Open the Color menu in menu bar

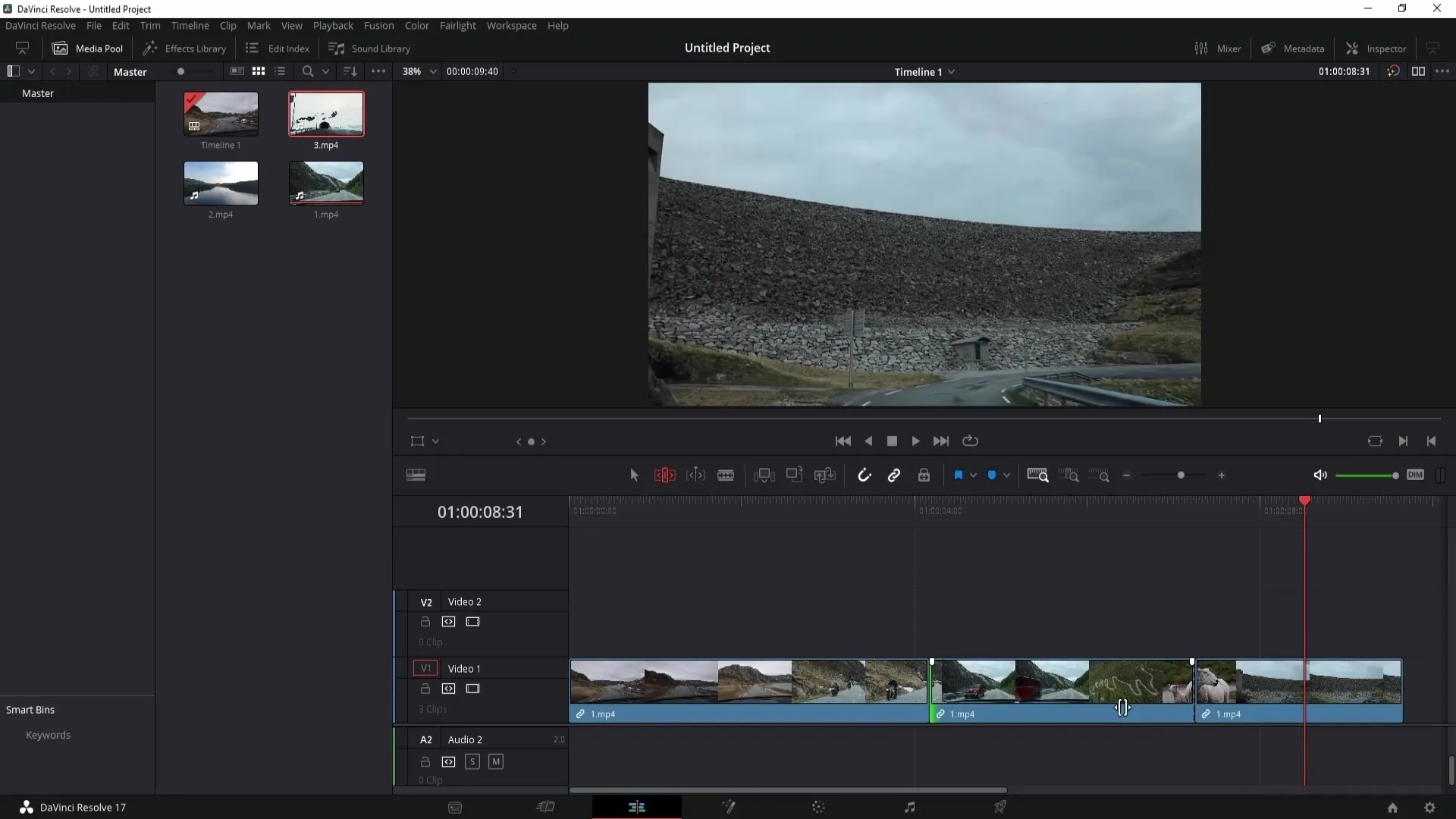tap(417, 25)
